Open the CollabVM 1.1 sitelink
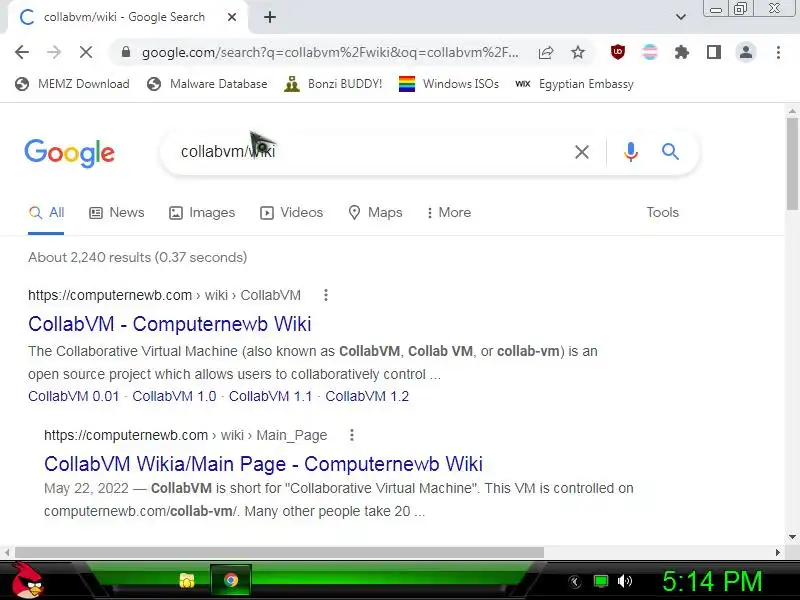This screenshot has height=600, width=800. coord(270,396)
